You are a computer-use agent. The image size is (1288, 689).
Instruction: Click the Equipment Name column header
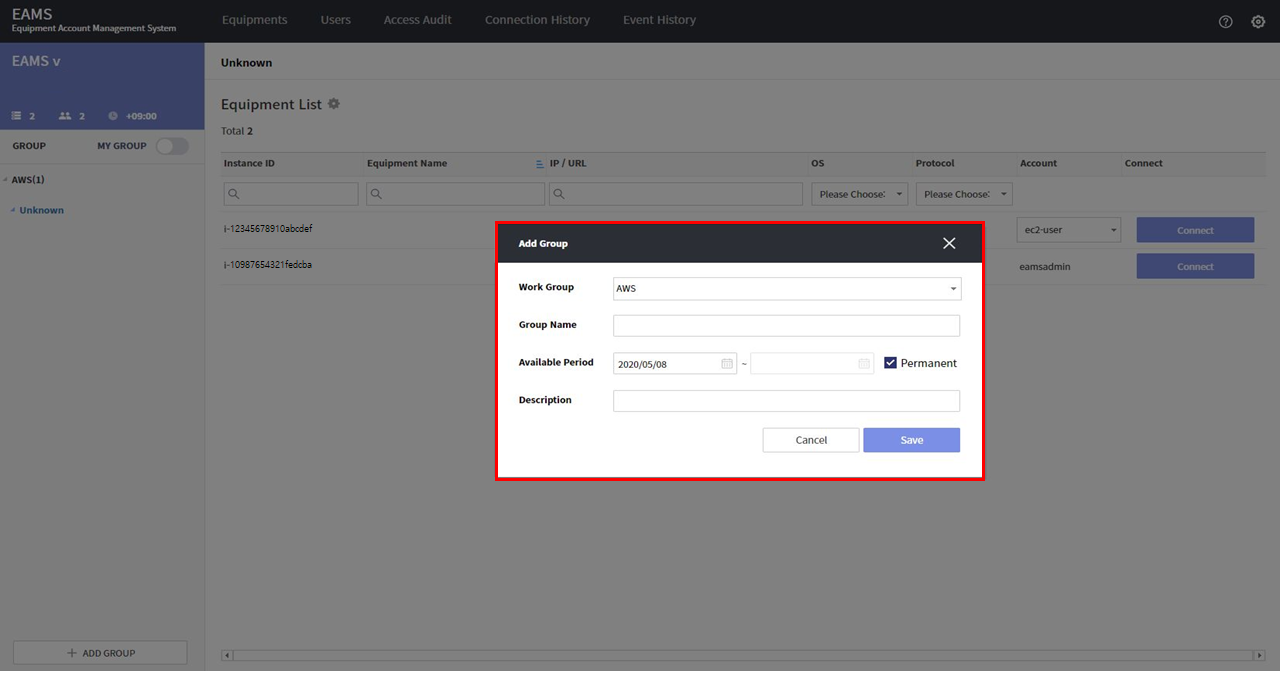[x=407, y=163]
